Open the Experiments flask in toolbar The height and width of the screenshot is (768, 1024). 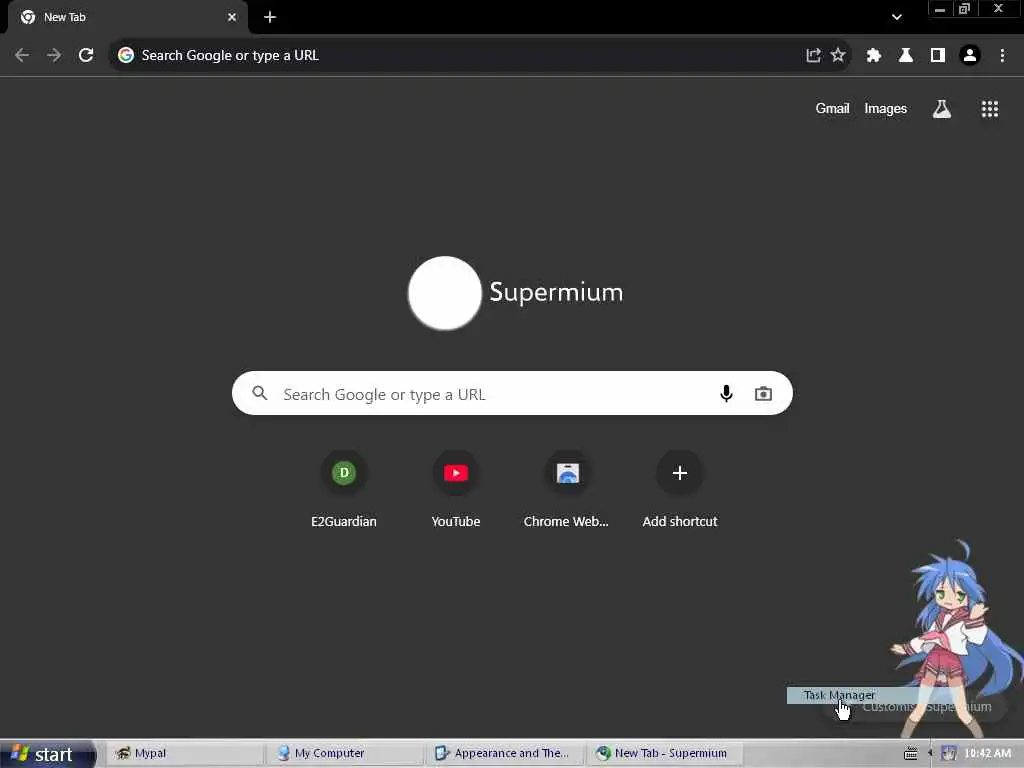906,56
